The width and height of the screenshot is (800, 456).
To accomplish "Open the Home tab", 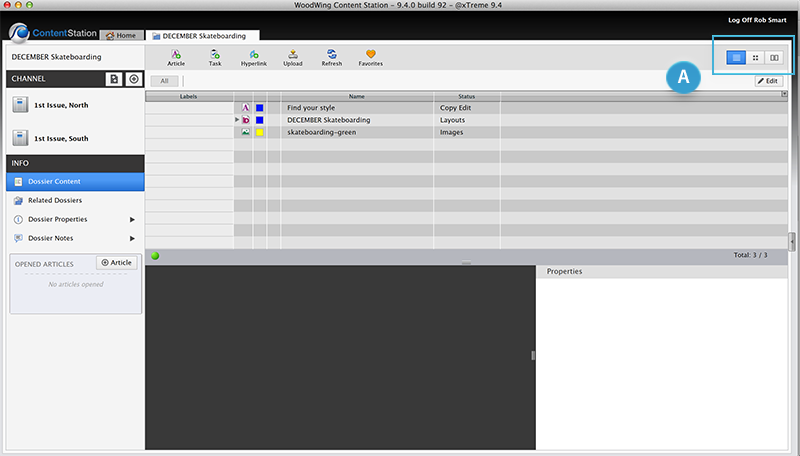I will [x=121, y=36].
